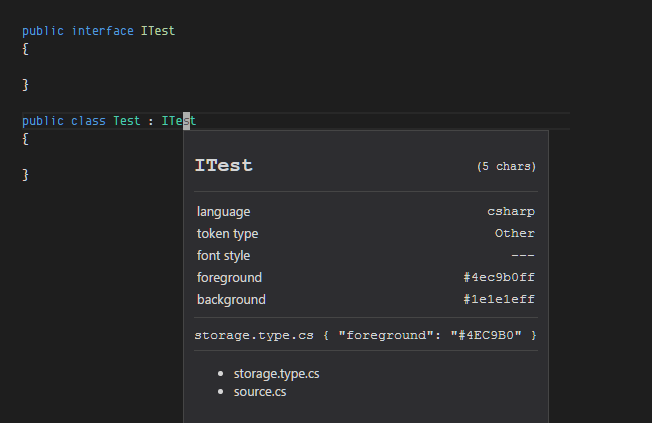
Task: Click the '(5 chars)' label in the inspector
Action: click(506, 167)
